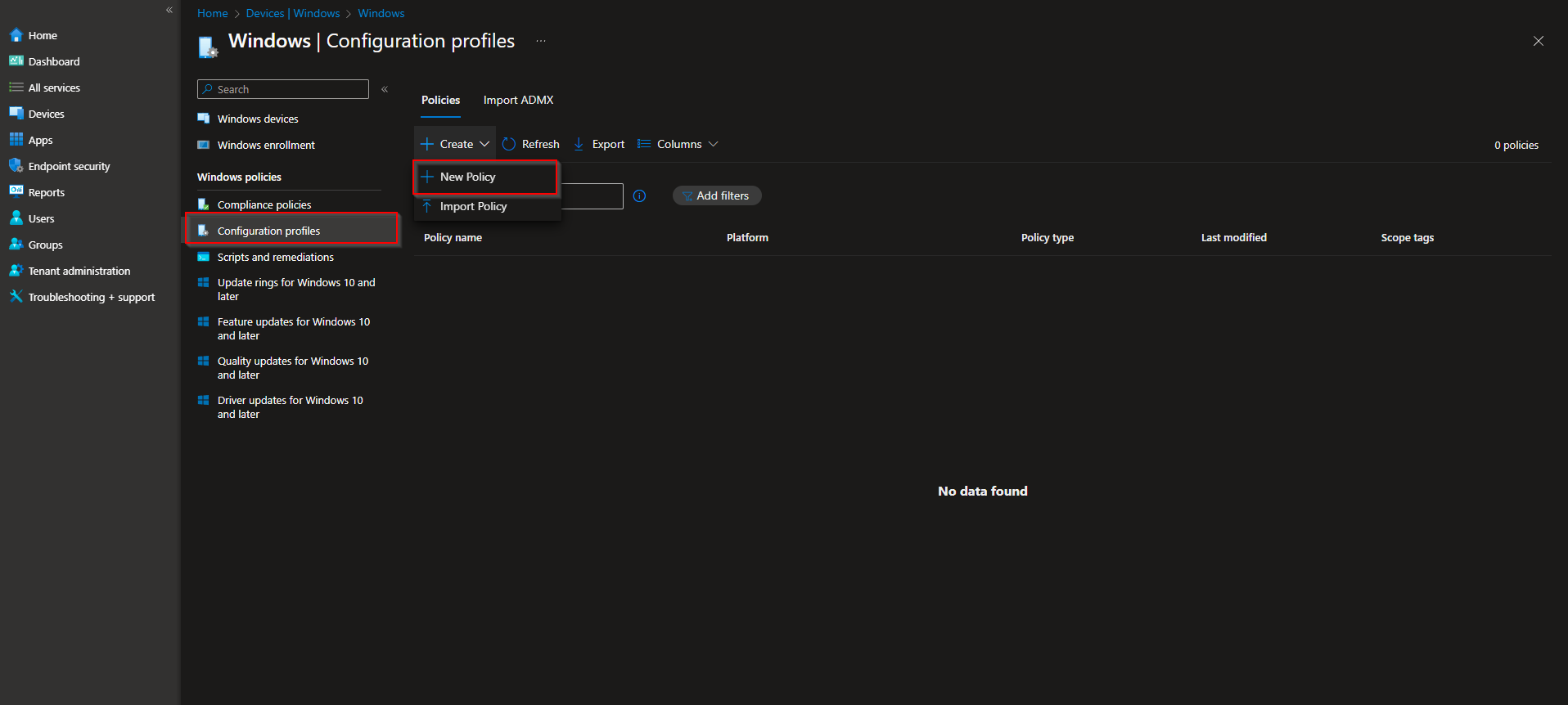
Task: Open Windows enrollment item
Action: tap(266, 145)
